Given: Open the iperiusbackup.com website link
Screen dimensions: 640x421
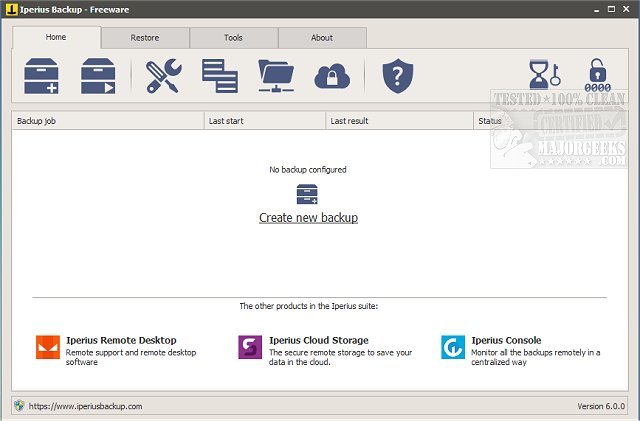Looking at the screenshot, I should pyautogui.click(x=85, y=406).
